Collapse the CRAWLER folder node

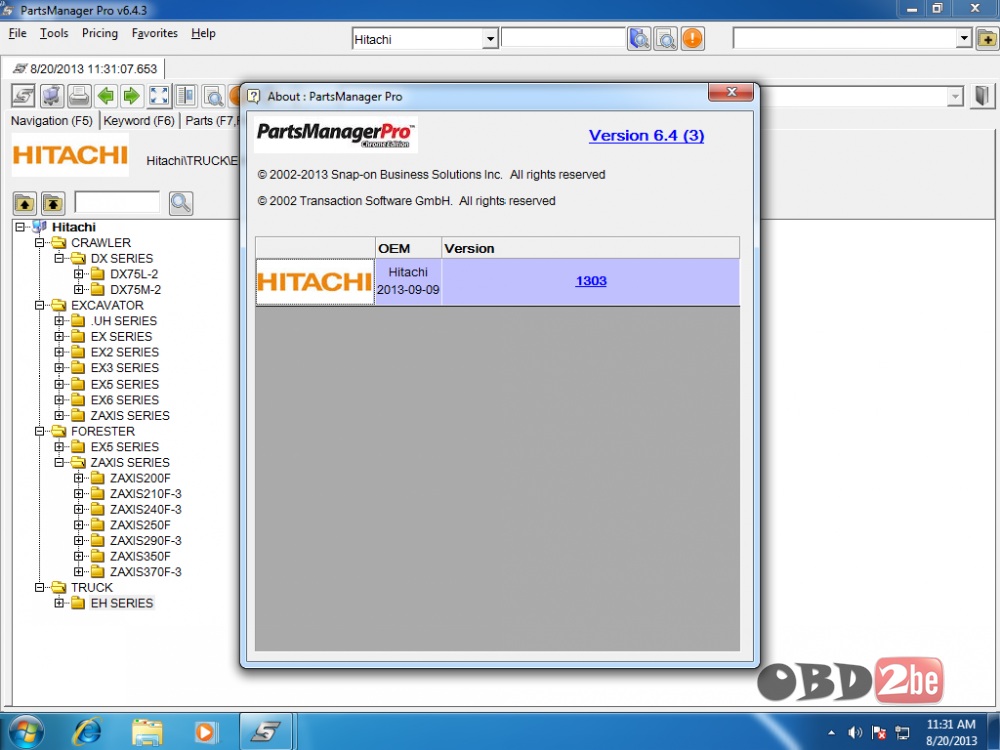[x=40, y=242]
